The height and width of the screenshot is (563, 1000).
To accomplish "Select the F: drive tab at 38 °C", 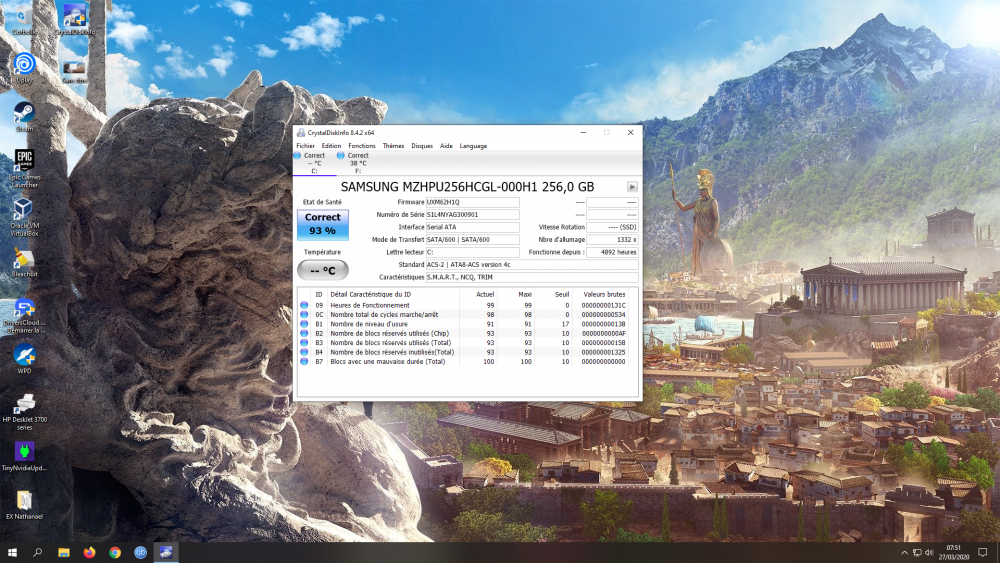I will click(x=358, y=163).
